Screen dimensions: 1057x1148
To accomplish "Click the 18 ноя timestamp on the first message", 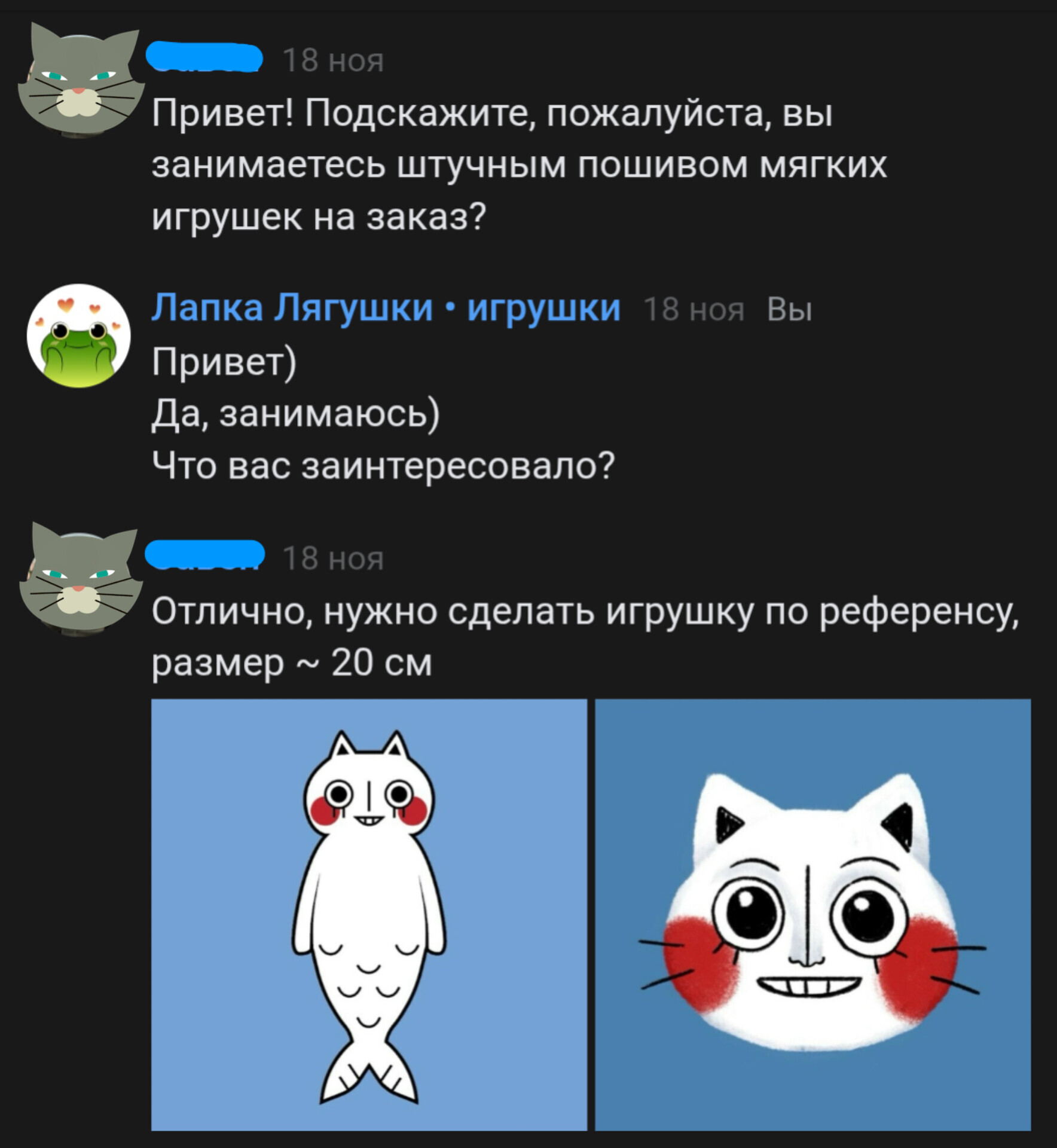I will (x=333, y=60).
